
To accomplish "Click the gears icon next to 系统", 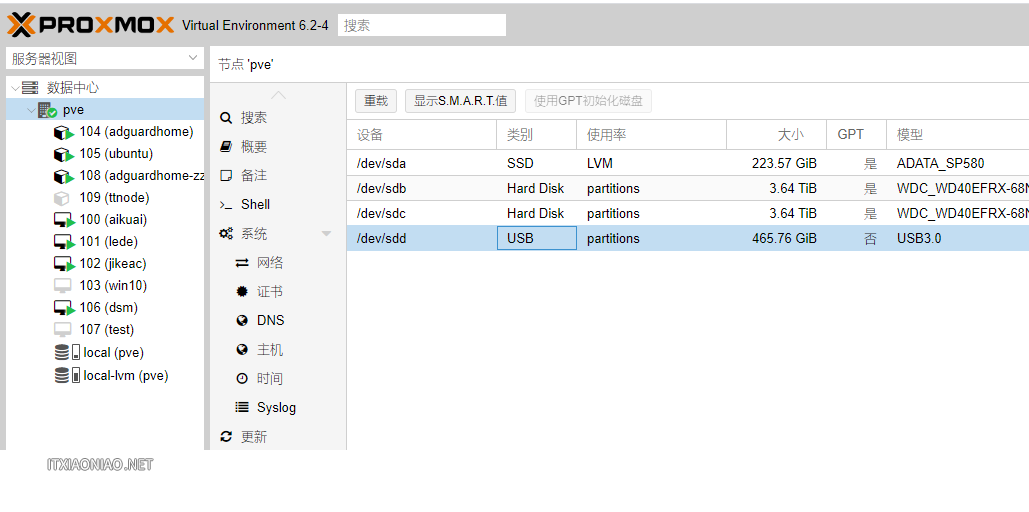I will (226, 234).
